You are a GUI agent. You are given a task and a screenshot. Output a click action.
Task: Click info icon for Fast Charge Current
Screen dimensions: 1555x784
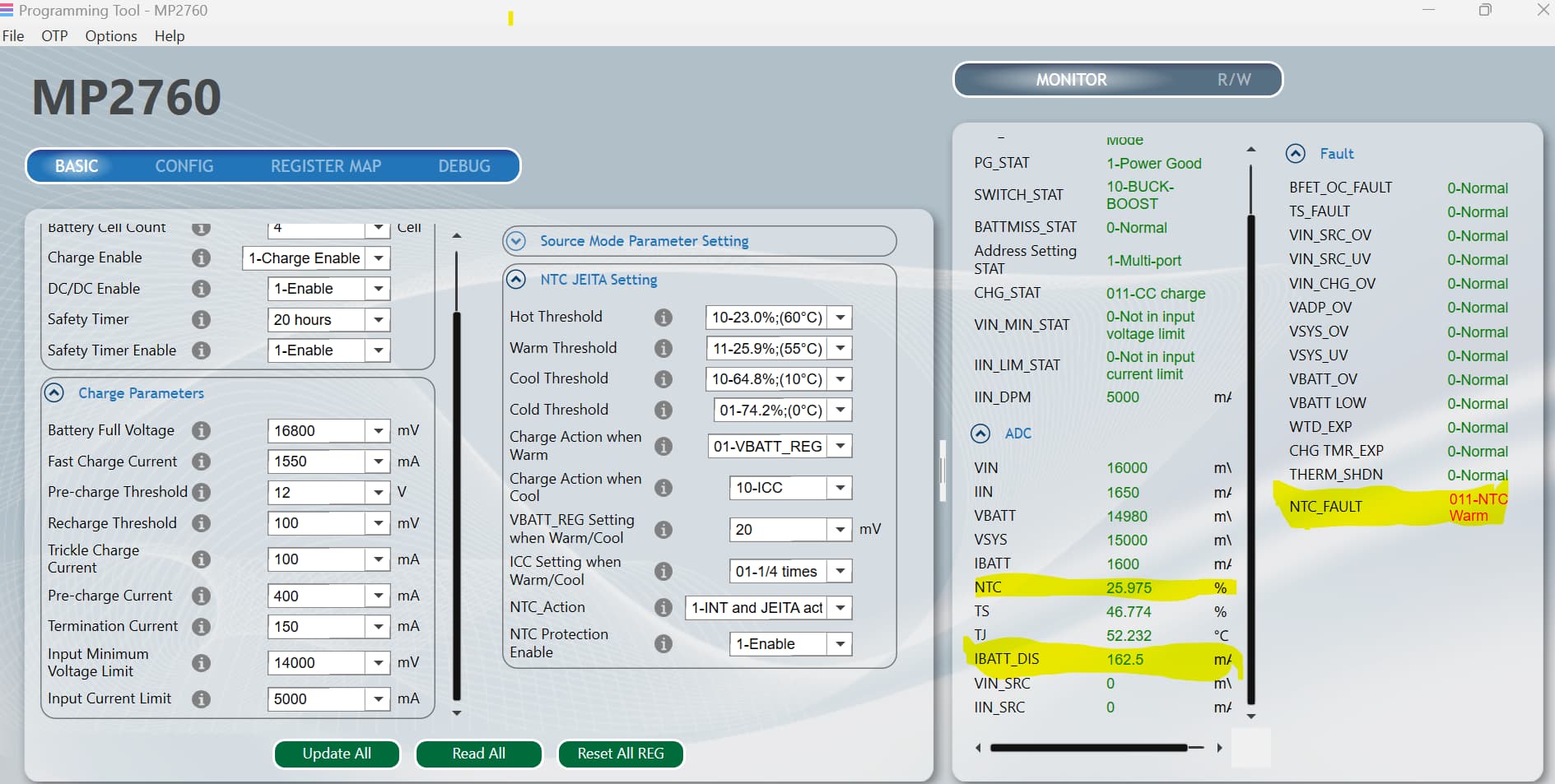(201, 462)
